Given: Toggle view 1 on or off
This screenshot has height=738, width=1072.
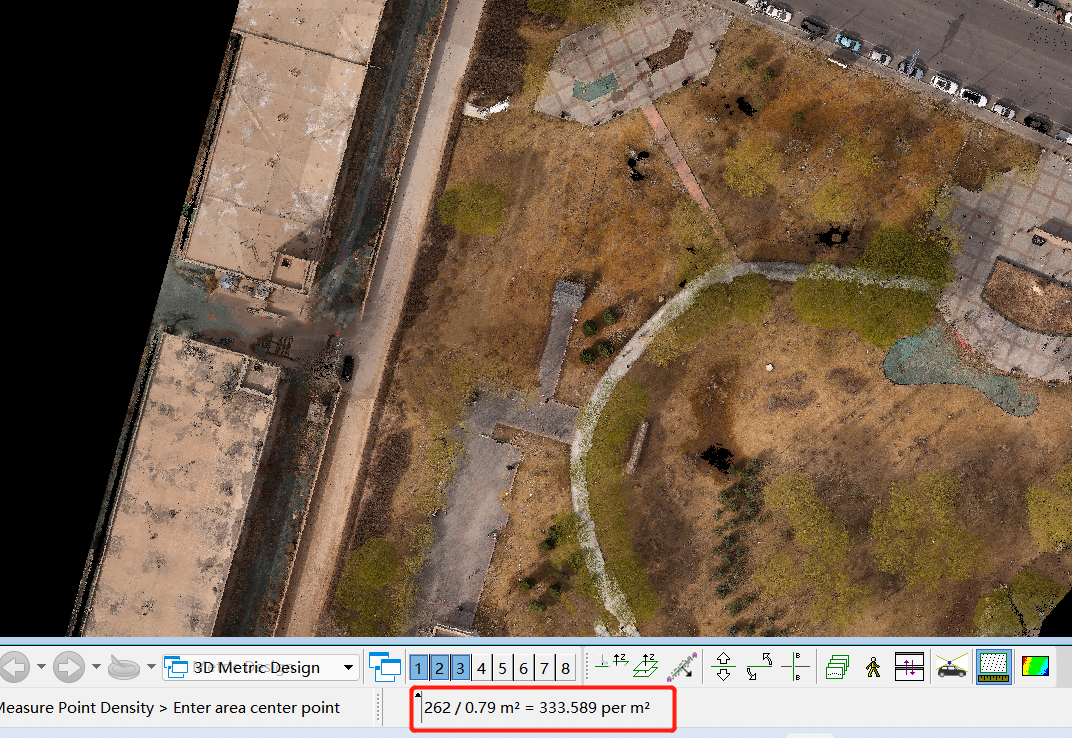Looking at the screenshot, I should coord(418,667).
